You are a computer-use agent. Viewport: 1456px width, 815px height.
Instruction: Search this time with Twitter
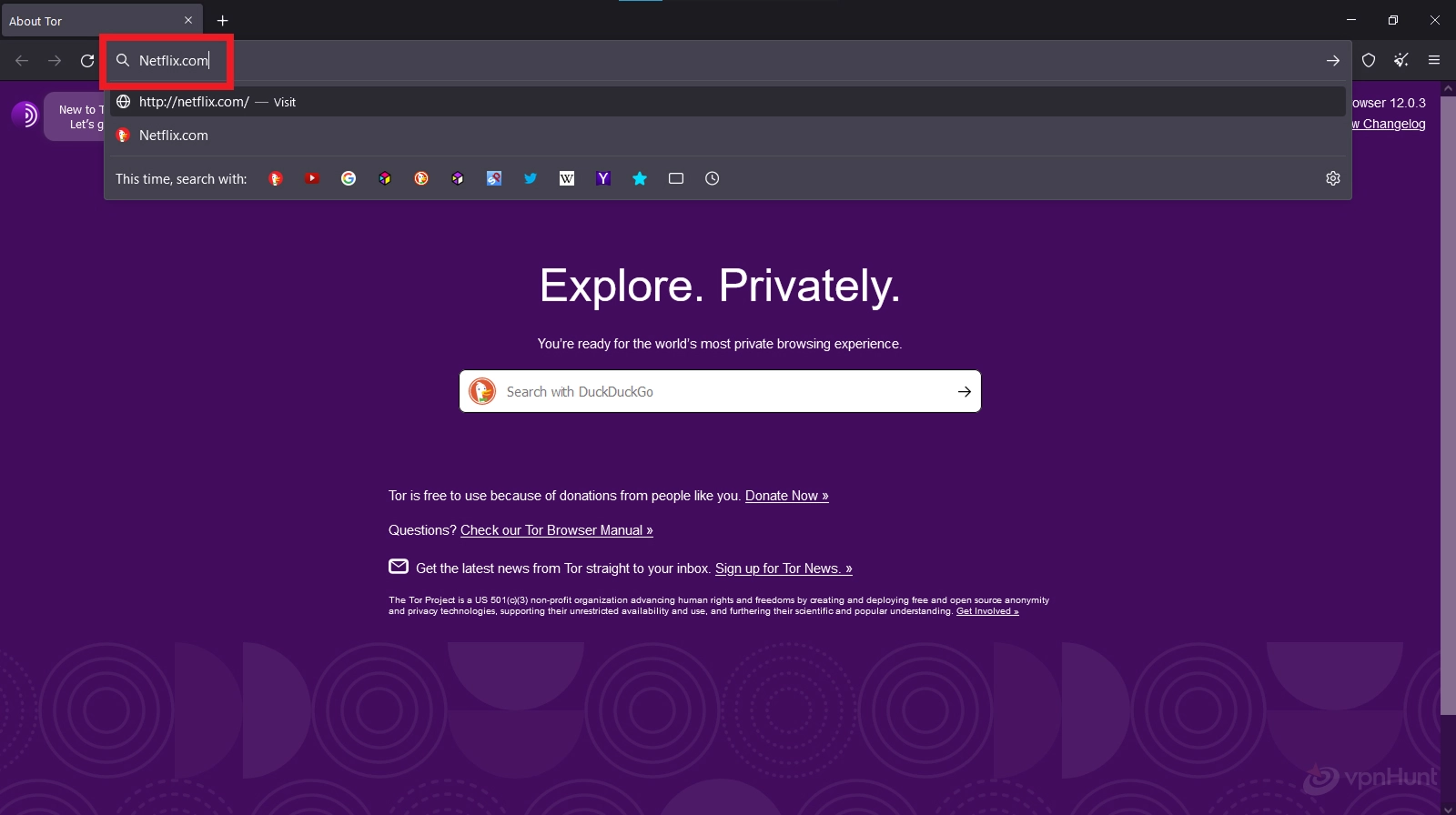(x=531, y=178)
